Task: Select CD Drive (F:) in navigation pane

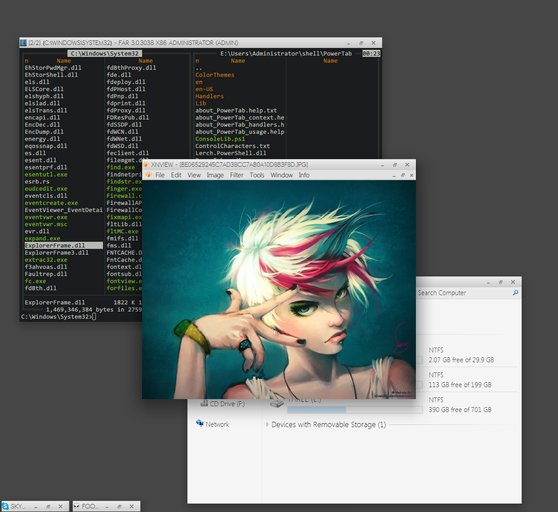Action: 227,404
